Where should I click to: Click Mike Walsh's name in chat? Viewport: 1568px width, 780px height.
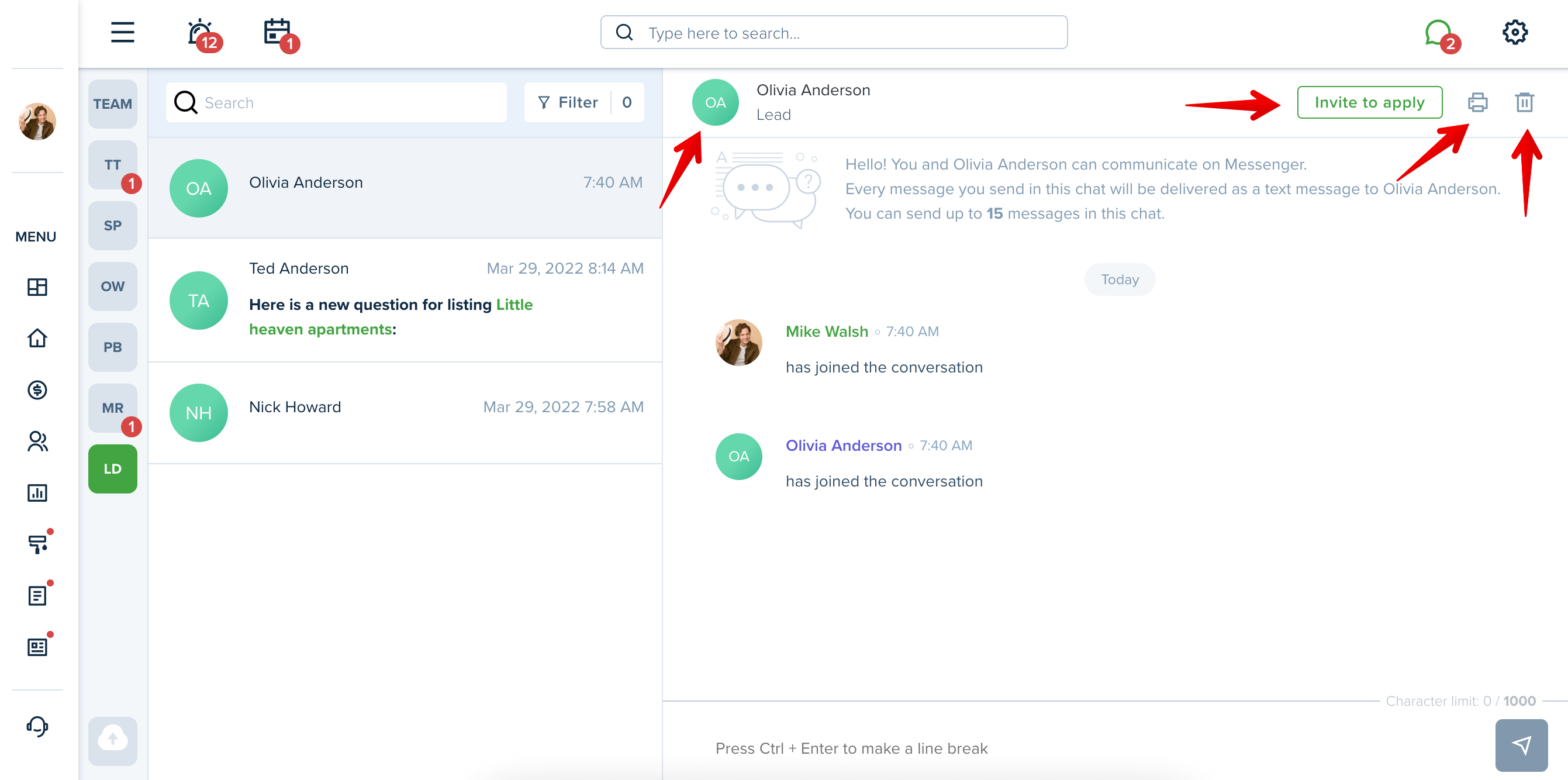[827, 332]
